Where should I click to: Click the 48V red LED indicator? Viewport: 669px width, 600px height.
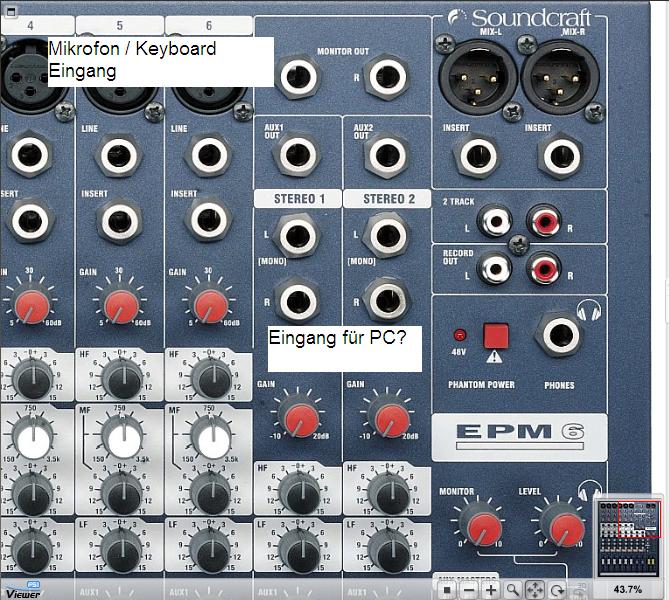(459, 335)
